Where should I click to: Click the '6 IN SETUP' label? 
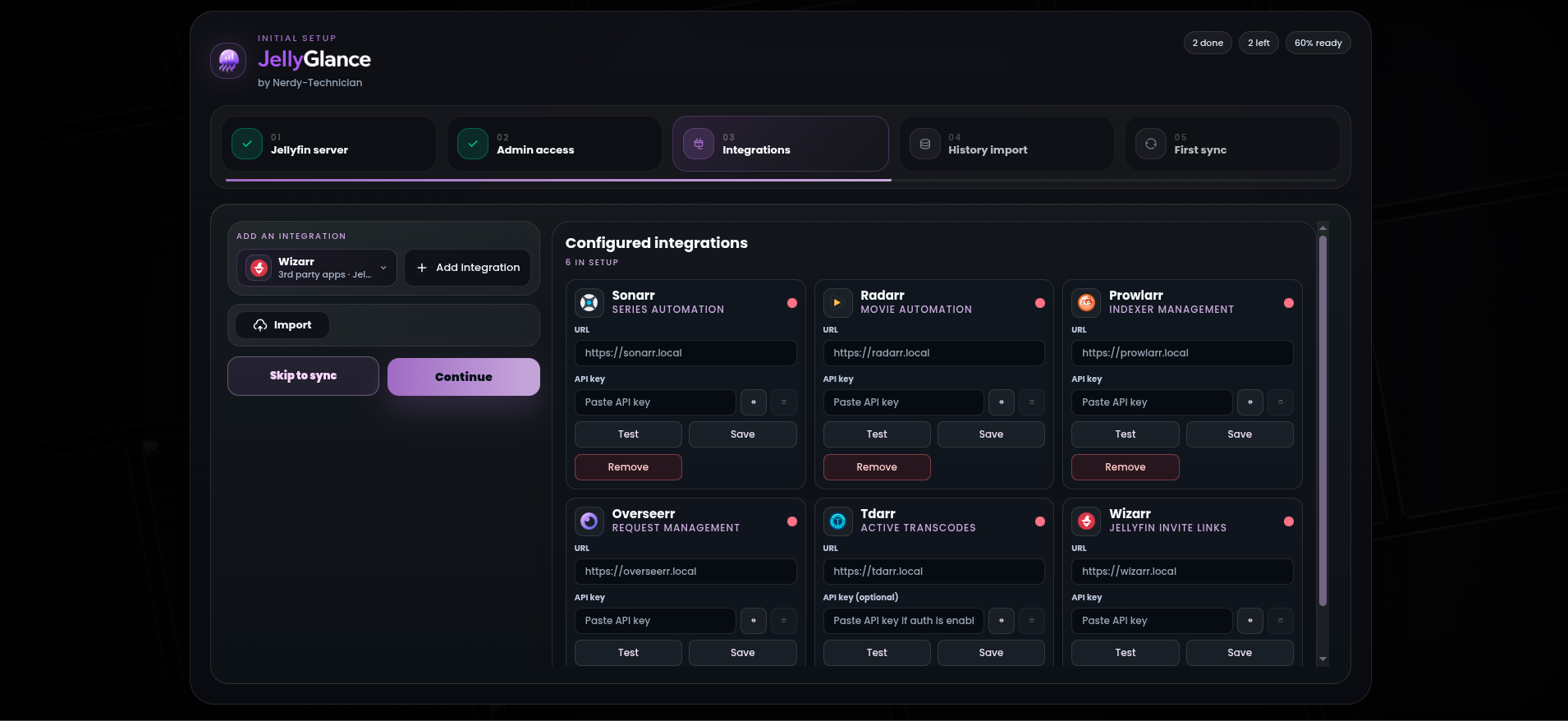click(x=592, y=263)
